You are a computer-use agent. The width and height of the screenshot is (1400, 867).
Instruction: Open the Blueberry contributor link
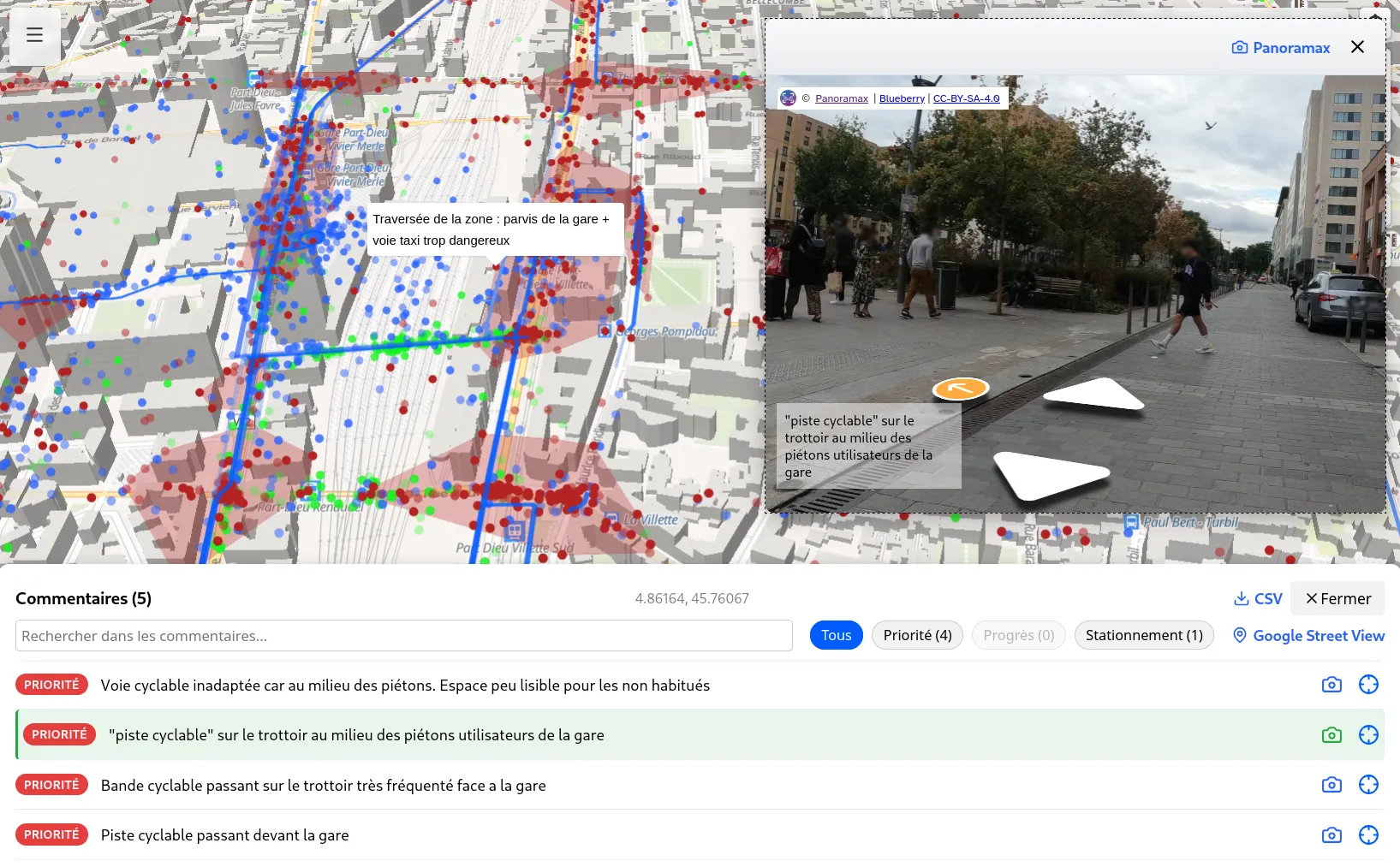click(x=902, y=98)
